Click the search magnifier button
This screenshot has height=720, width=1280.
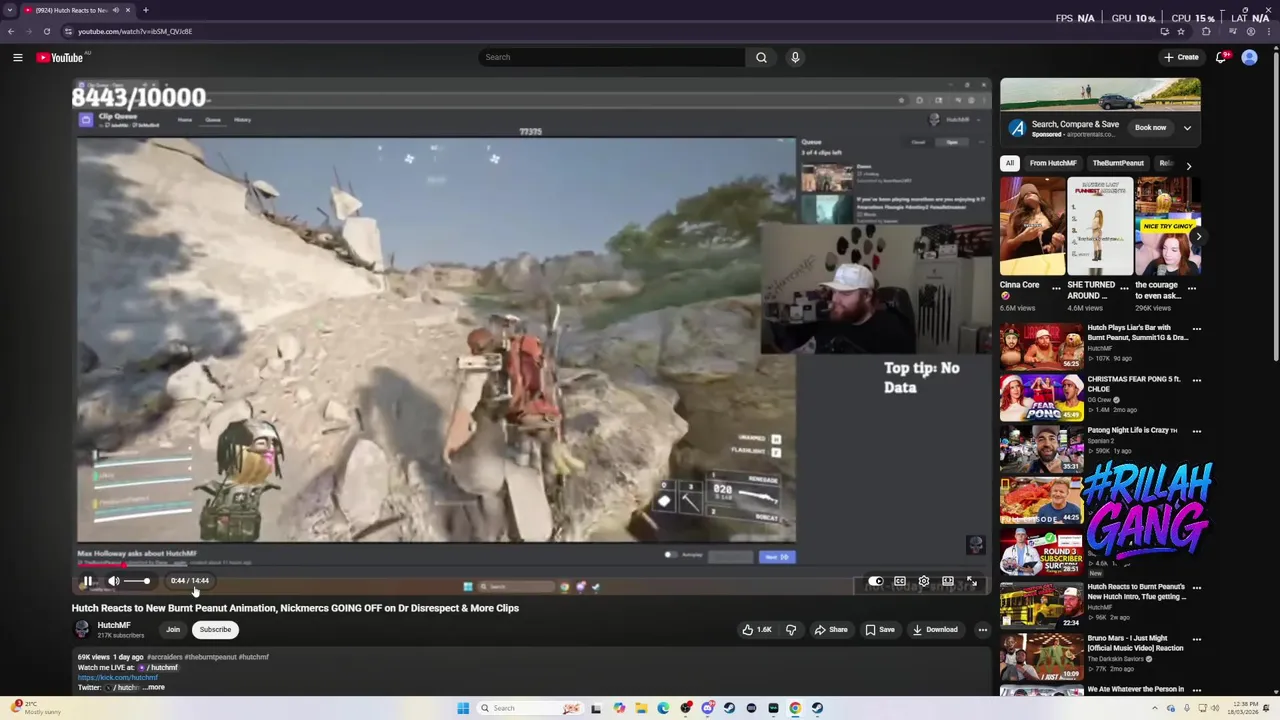(x=761, y=57)
